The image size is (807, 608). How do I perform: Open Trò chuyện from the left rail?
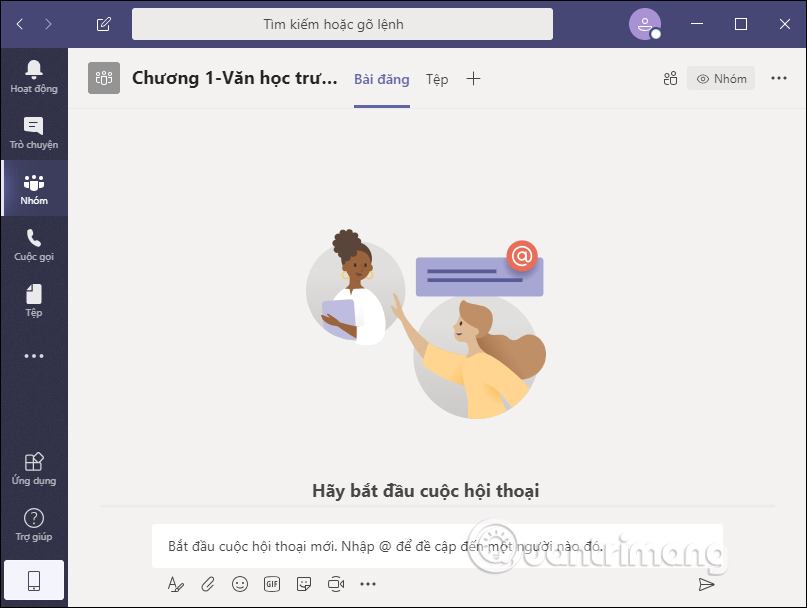(x=33, y=131)
